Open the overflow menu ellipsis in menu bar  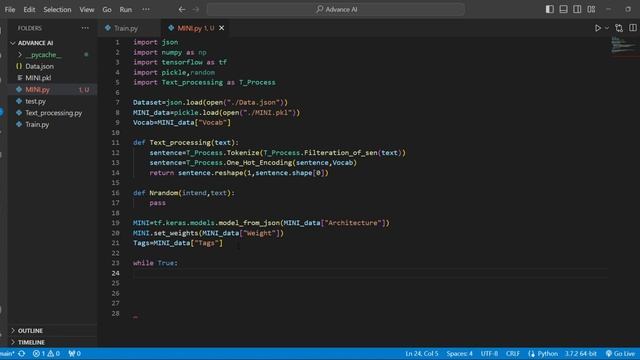point(146,9)
